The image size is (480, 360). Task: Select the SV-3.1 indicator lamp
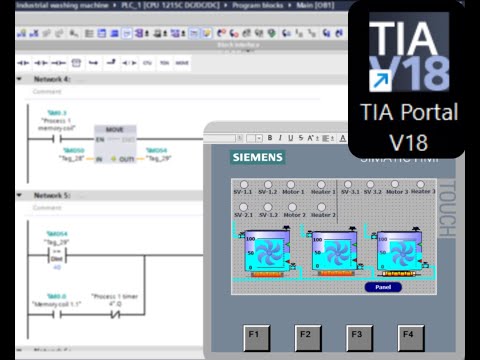pyautogui.click(x=348, y=184)
